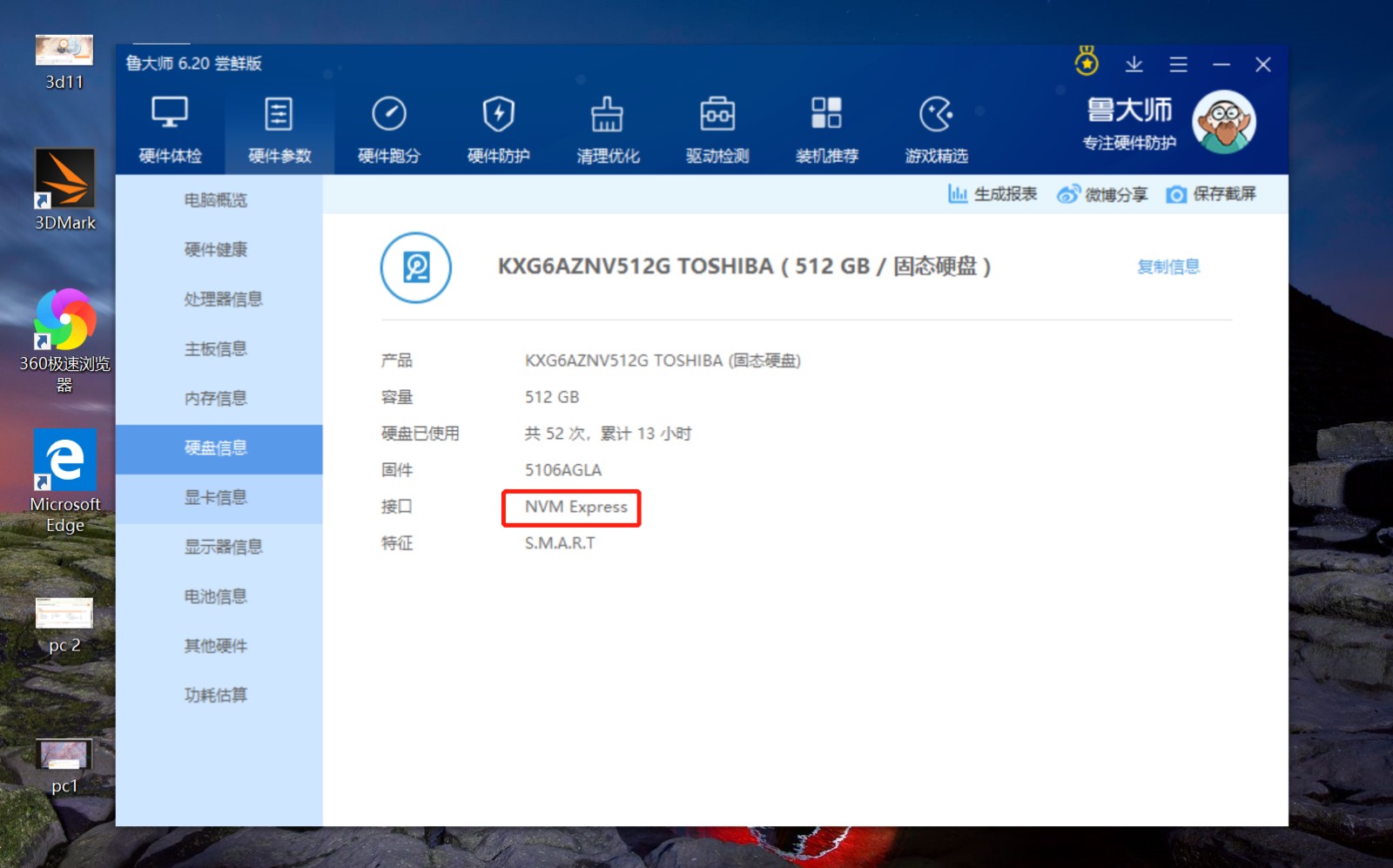Close the 鲁大师 window

pos(1263,64)
